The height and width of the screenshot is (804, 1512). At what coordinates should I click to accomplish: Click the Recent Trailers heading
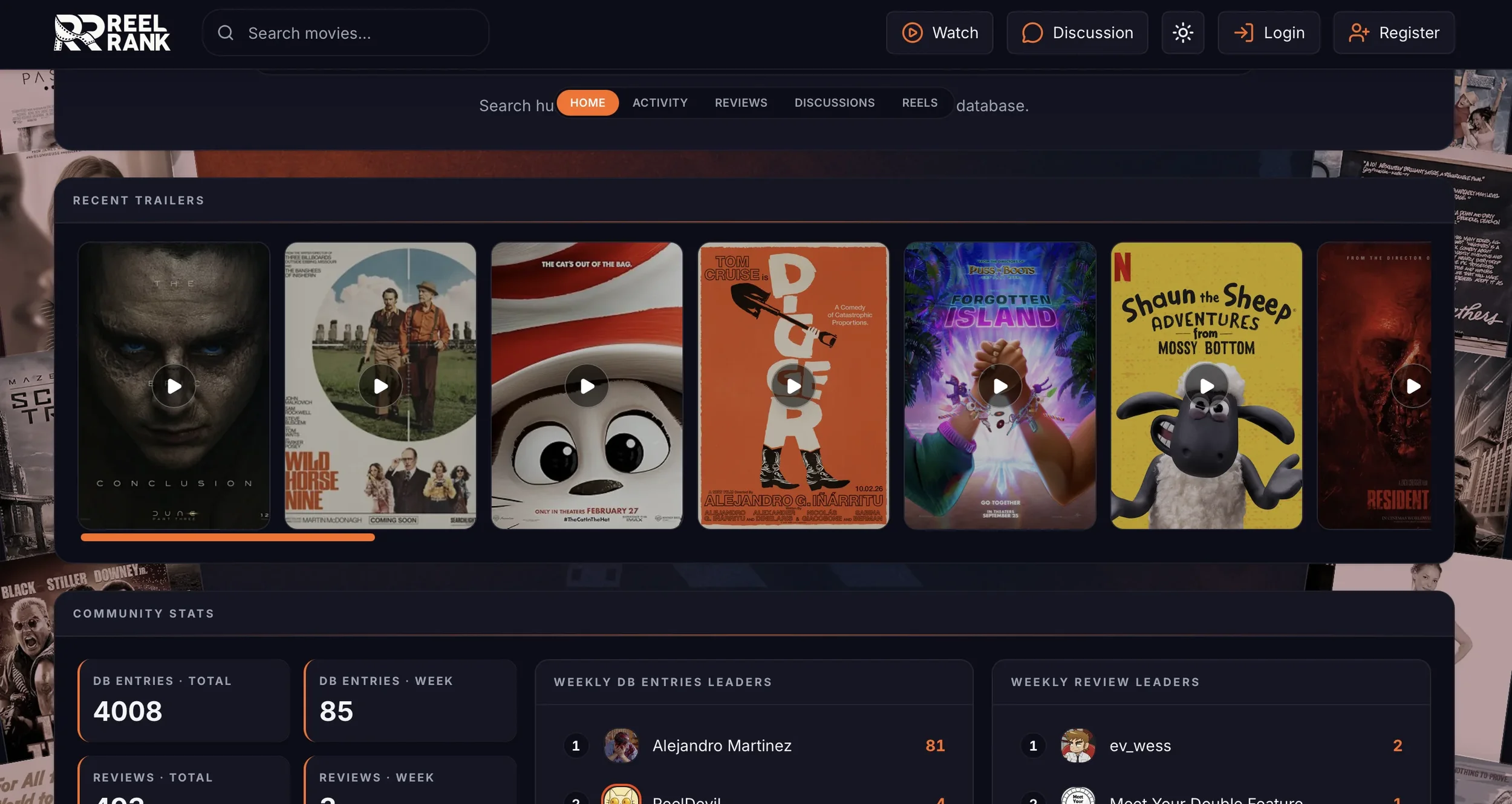pyautogui.click(x=138, y=200)
